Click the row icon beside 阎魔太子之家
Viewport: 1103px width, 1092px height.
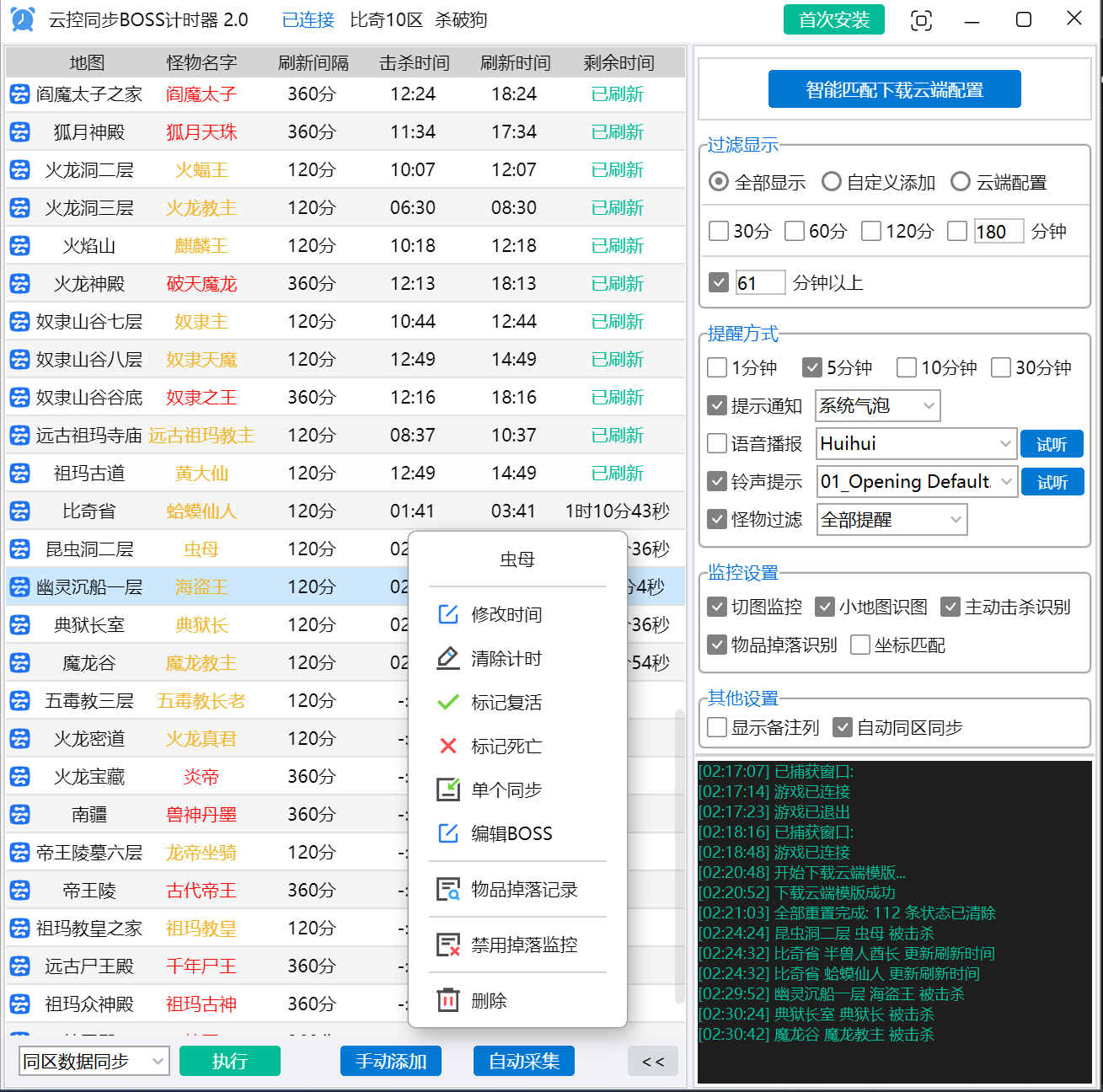point(19,94)
